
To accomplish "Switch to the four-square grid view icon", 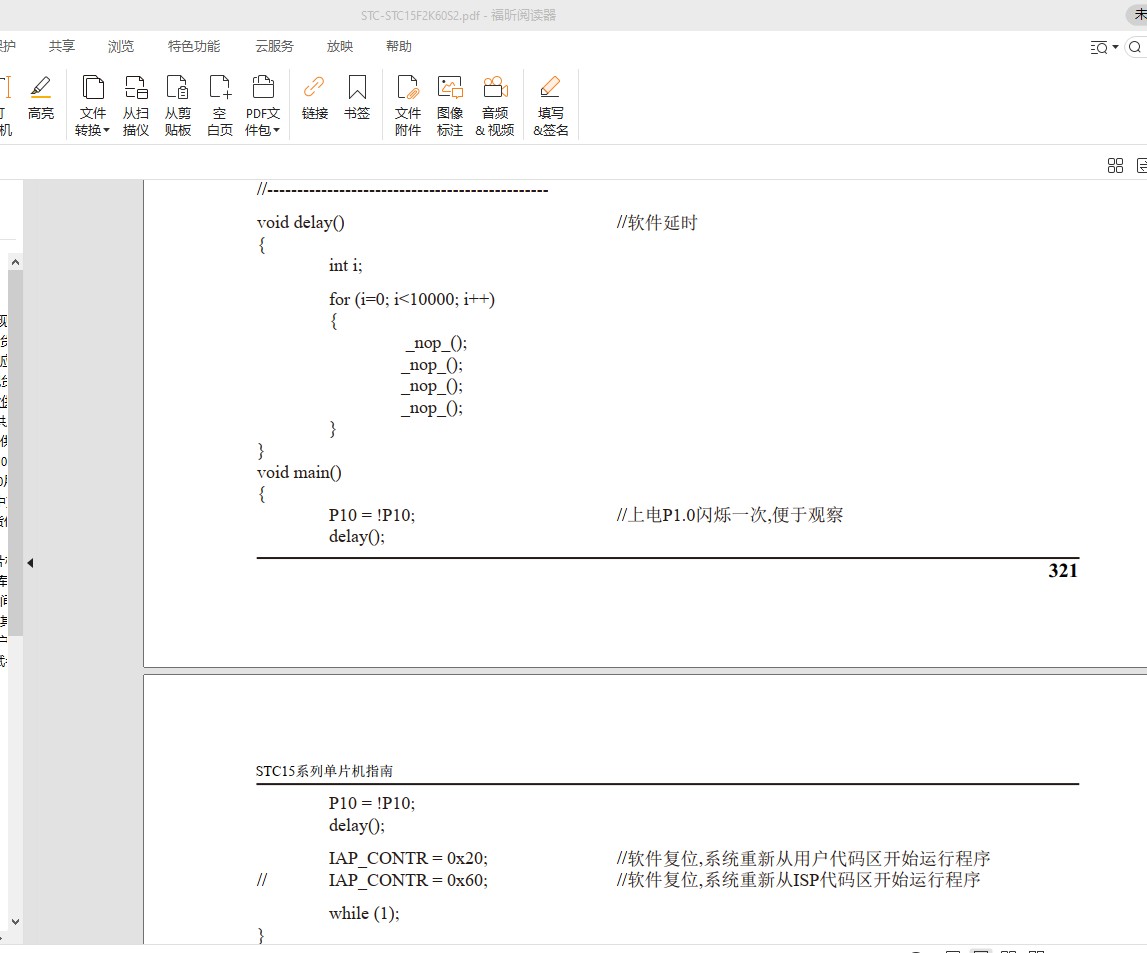I will [x=1115, y=166].
